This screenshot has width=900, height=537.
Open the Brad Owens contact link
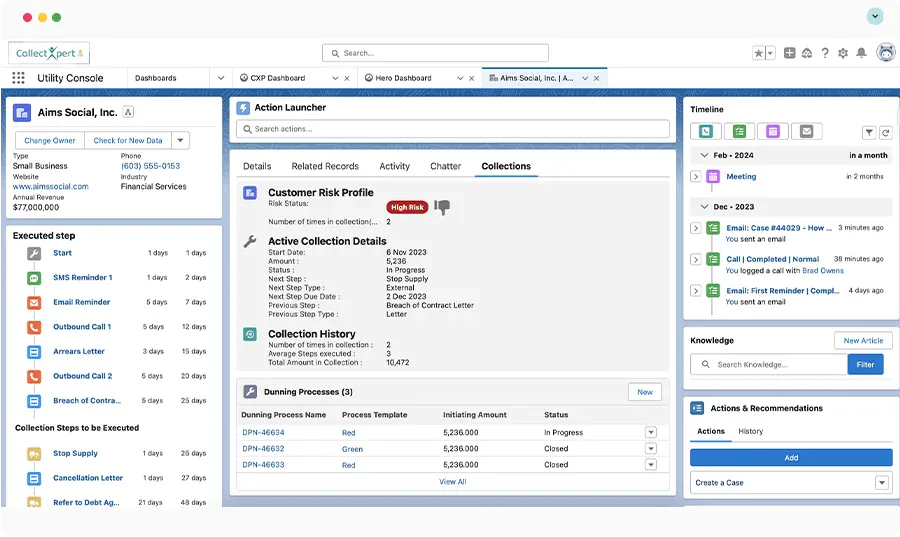[823, 271]
